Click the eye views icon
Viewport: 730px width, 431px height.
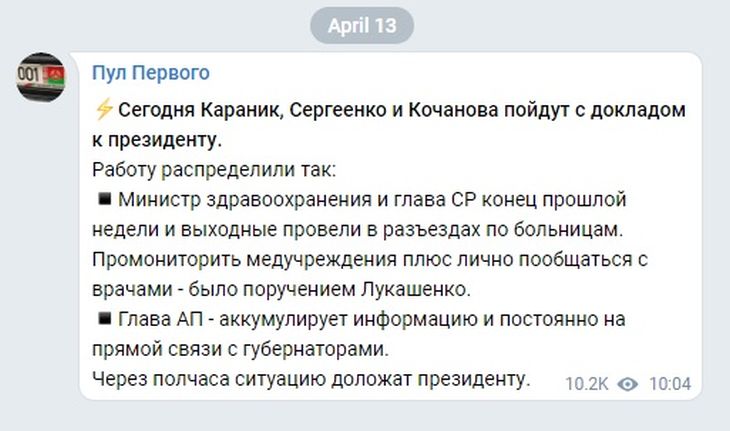628,383
